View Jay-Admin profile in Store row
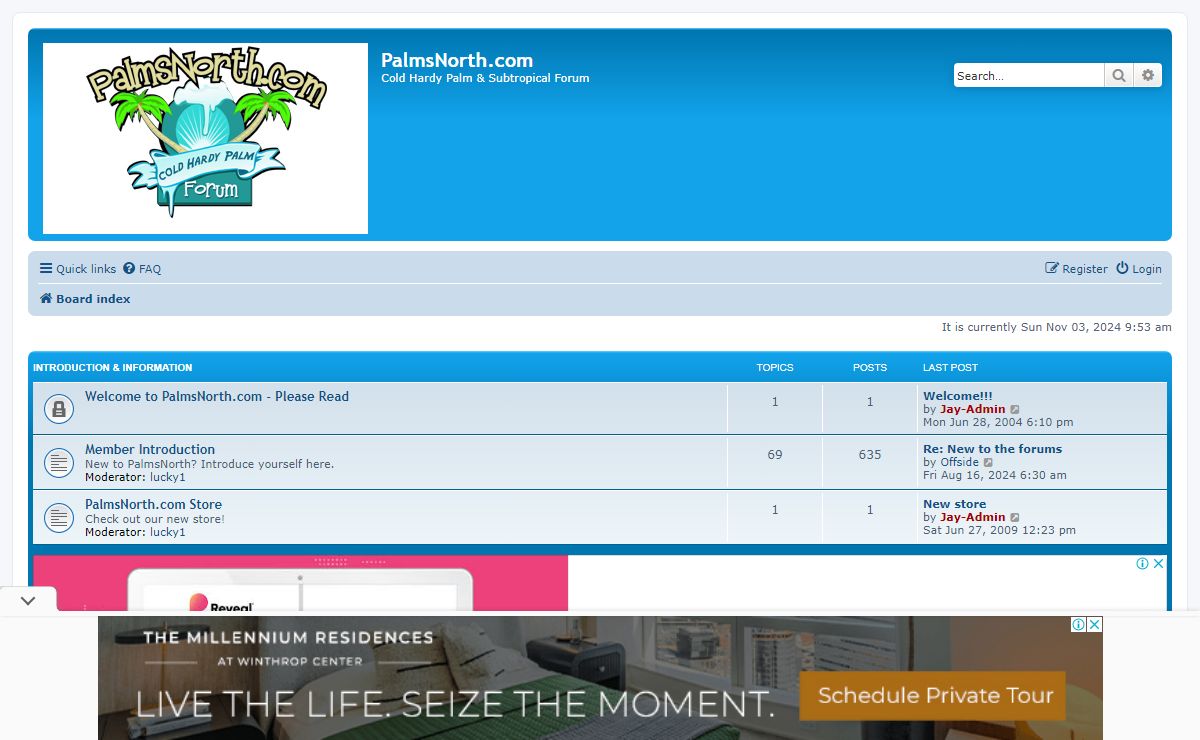 pyautogui.click(x=973, y=517)
